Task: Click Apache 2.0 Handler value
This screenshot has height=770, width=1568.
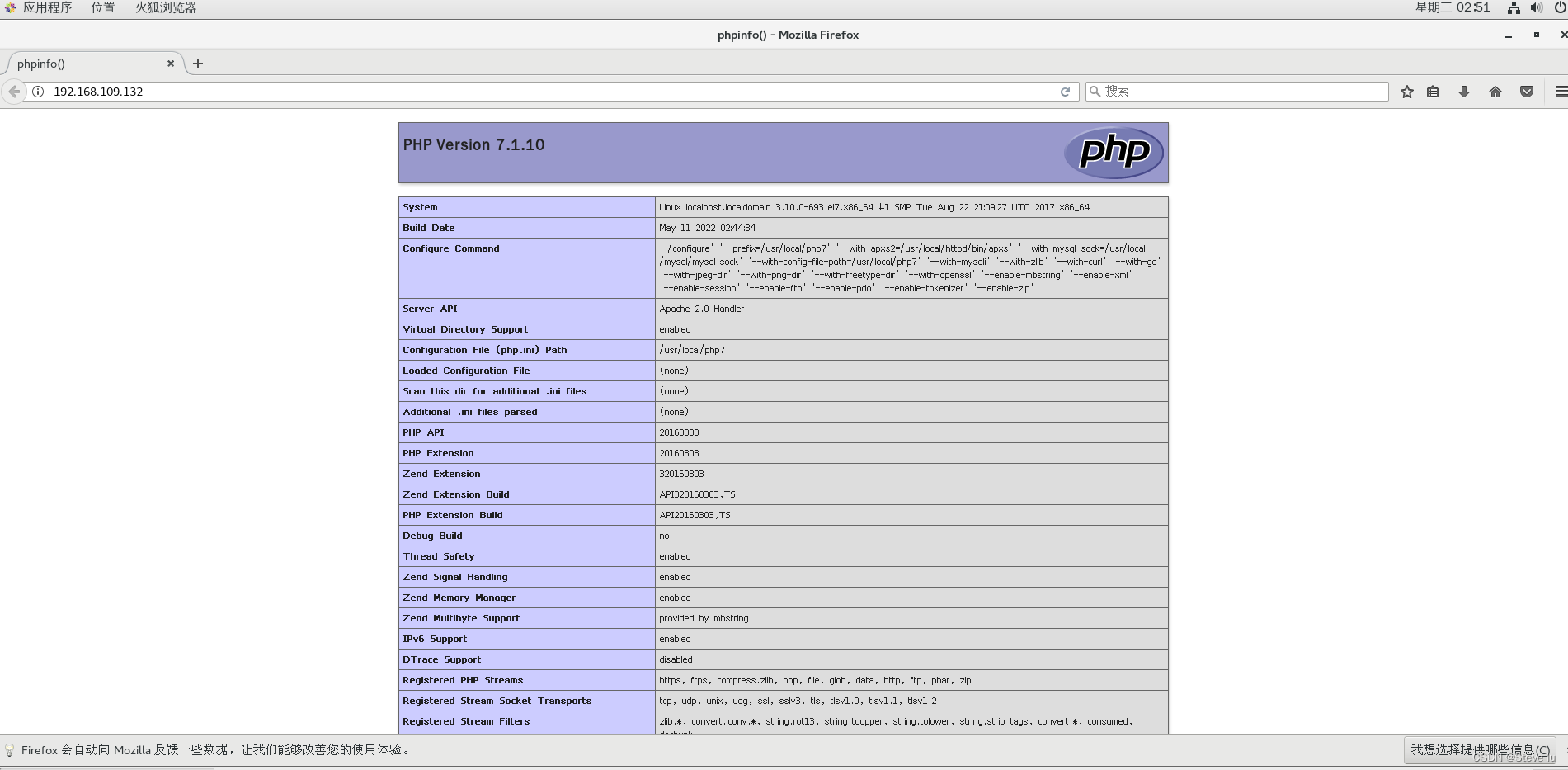Action: (x=701, y=309)
